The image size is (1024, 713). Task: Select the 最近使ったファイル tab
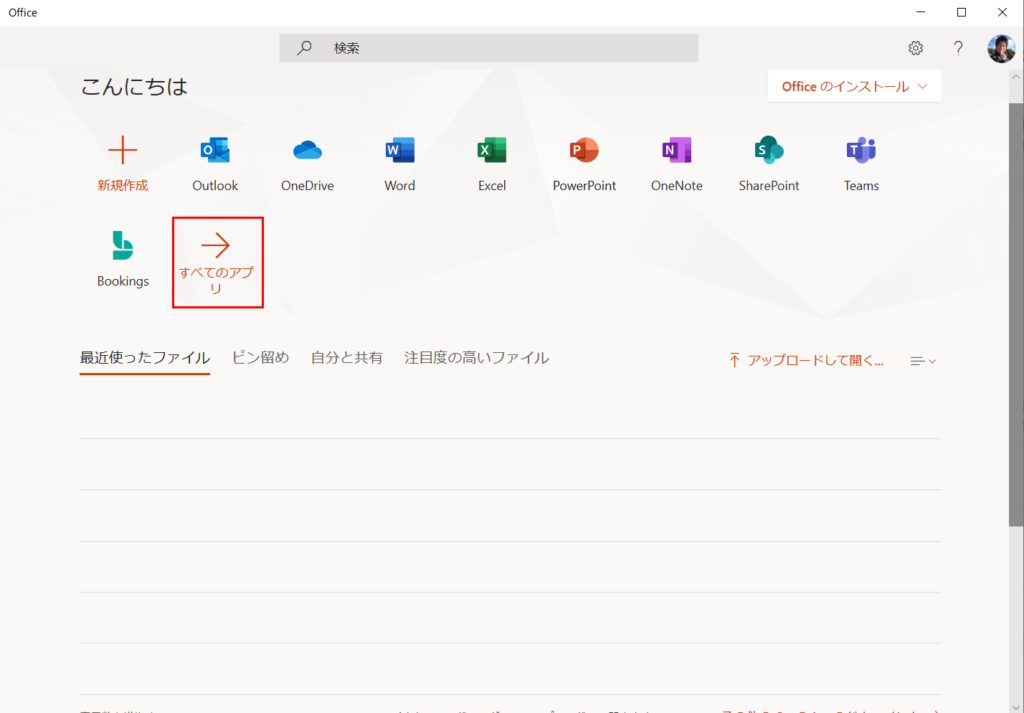[144, 358]
